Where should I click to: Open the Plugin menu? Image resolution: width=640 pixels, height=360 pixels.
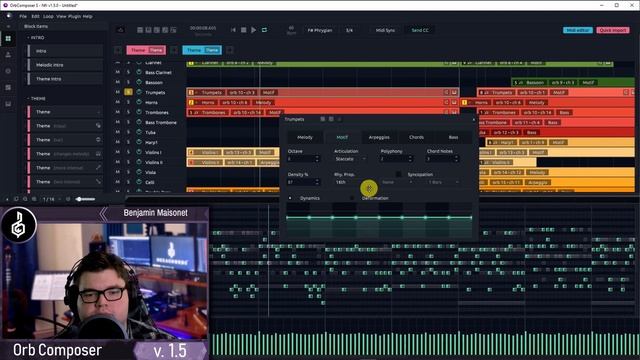pyautogui.click(x=74, y=16)
